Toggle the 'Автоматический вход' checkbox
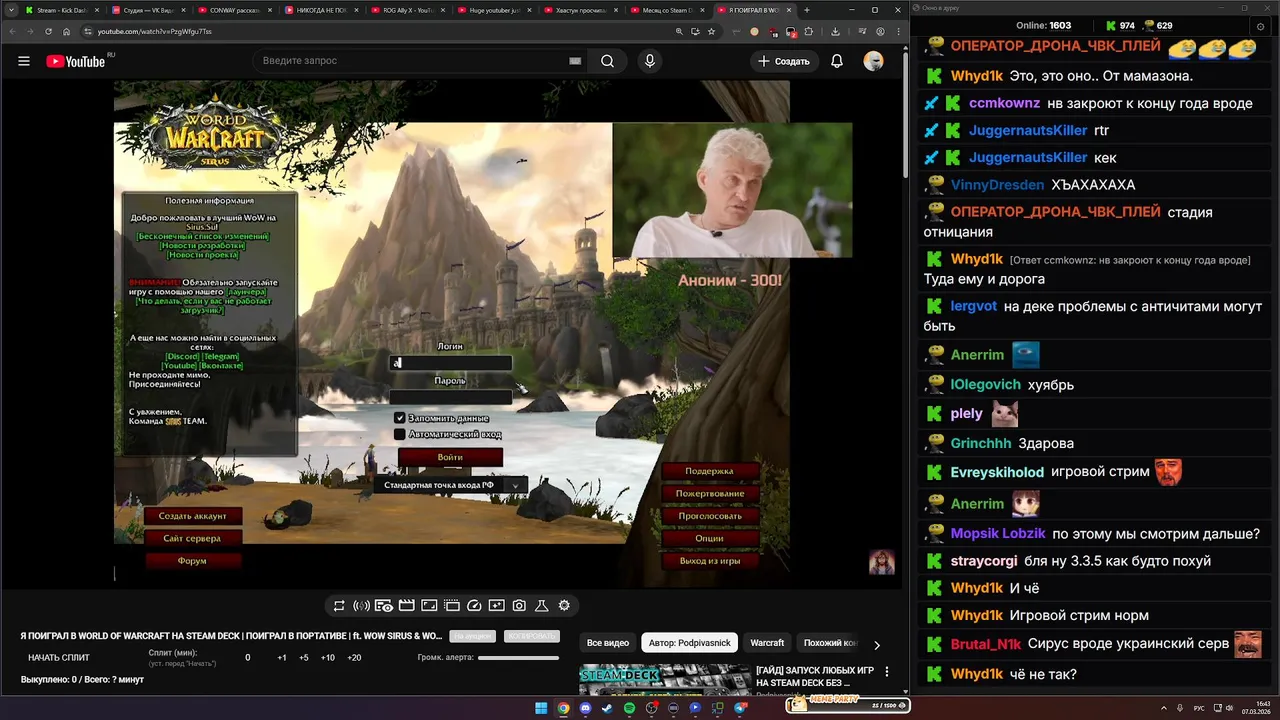This screenshot has height=720, width=1280. point(400,434)
